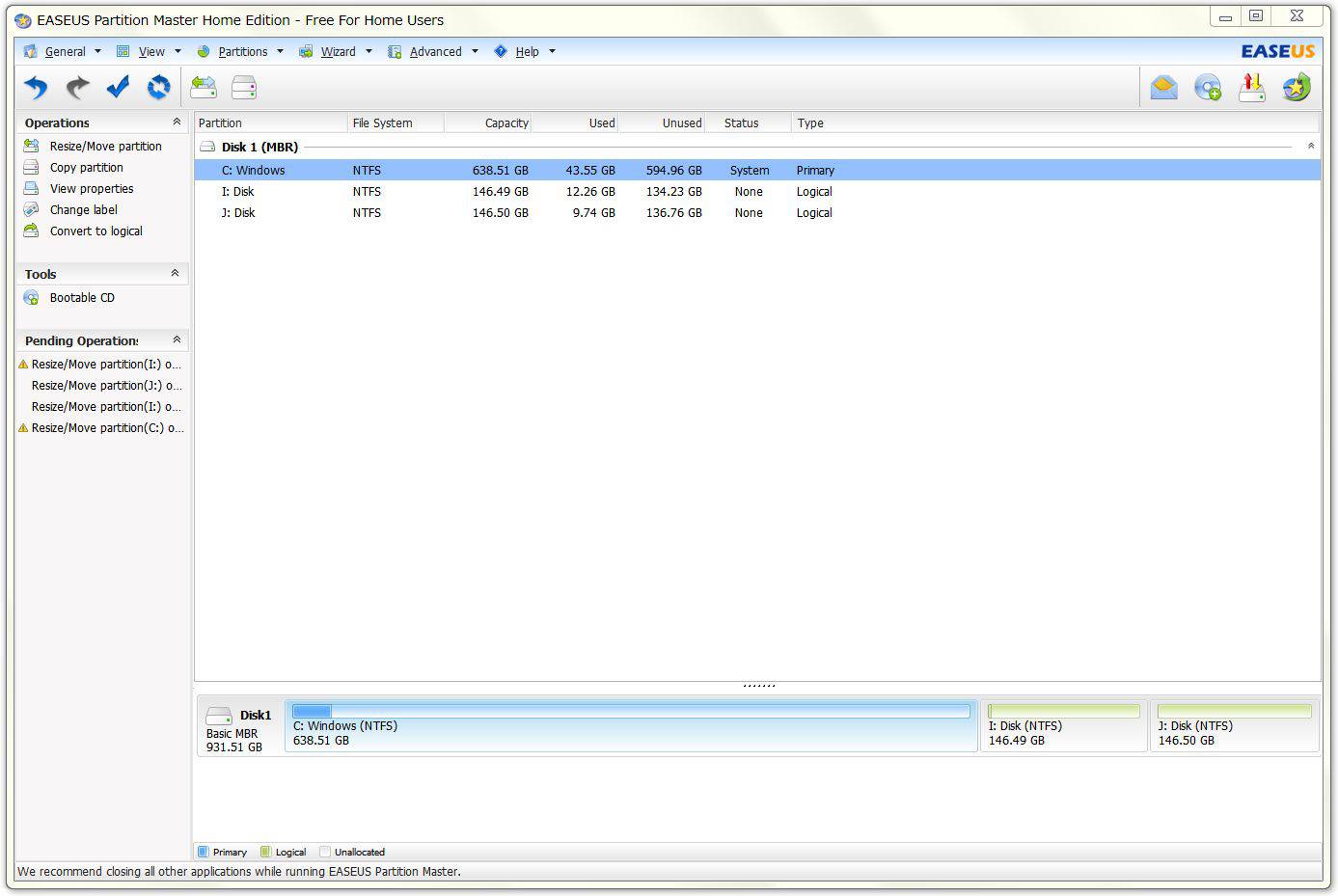
Task: Open the Help menu
Action: pos(527,51)
